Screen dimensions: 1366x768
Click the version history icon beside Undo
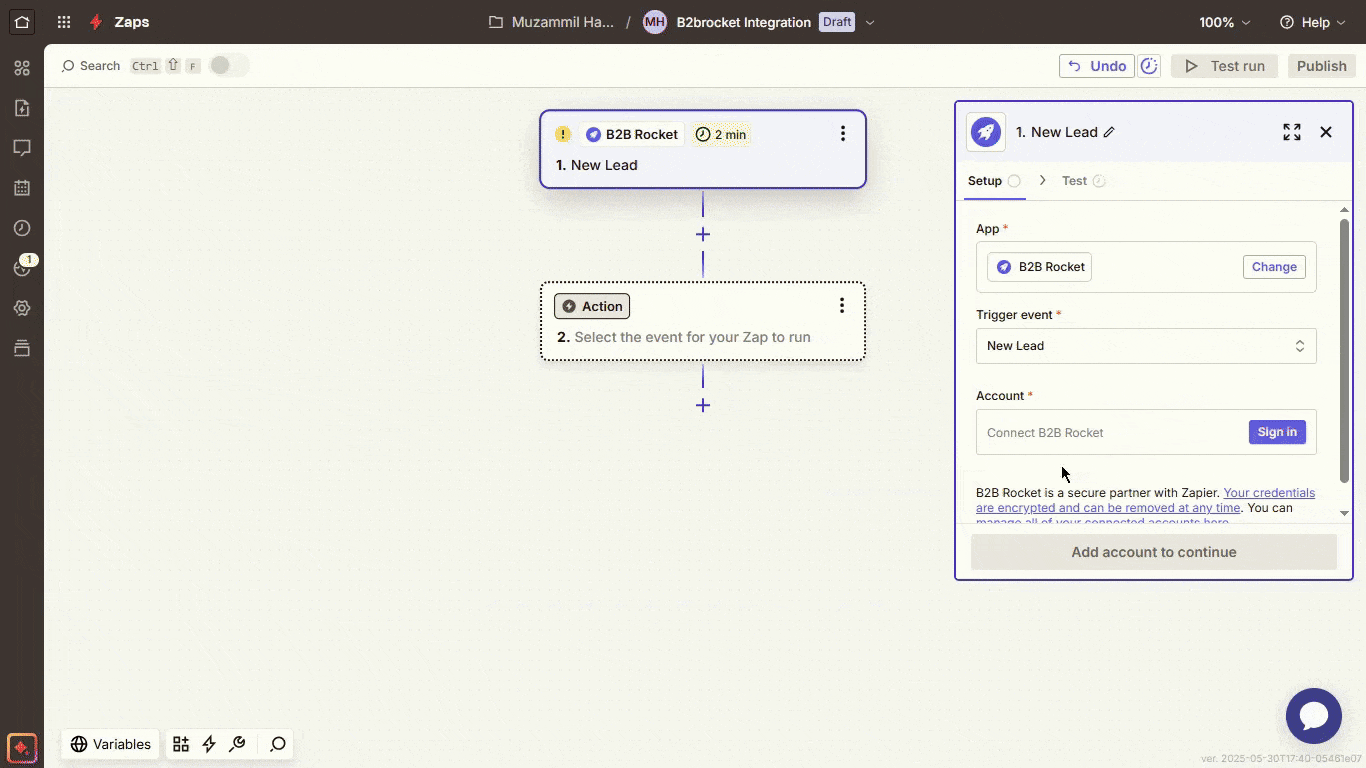pos(1150,66)
